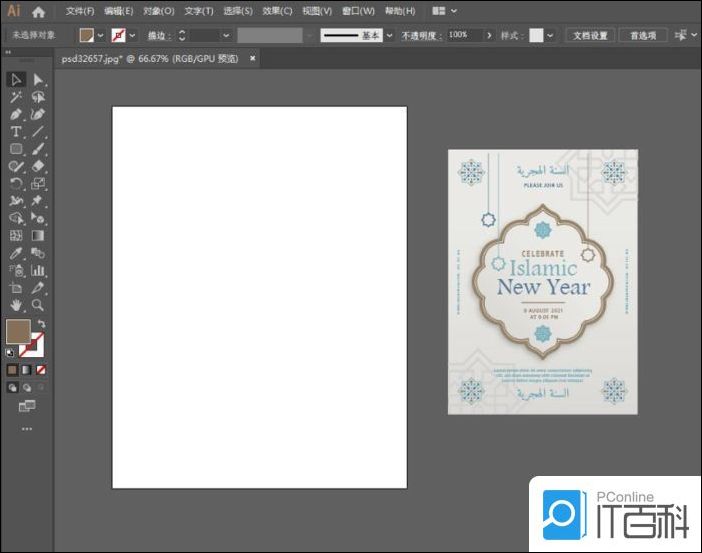Click the large brown fill color swatch

(x=18, y=332)
